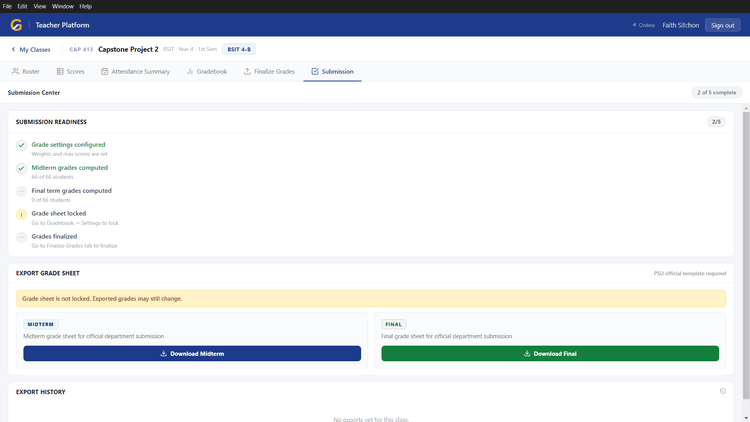750x422 pixels.
Task: Click the Sign out button
Action: pos(722,25)
